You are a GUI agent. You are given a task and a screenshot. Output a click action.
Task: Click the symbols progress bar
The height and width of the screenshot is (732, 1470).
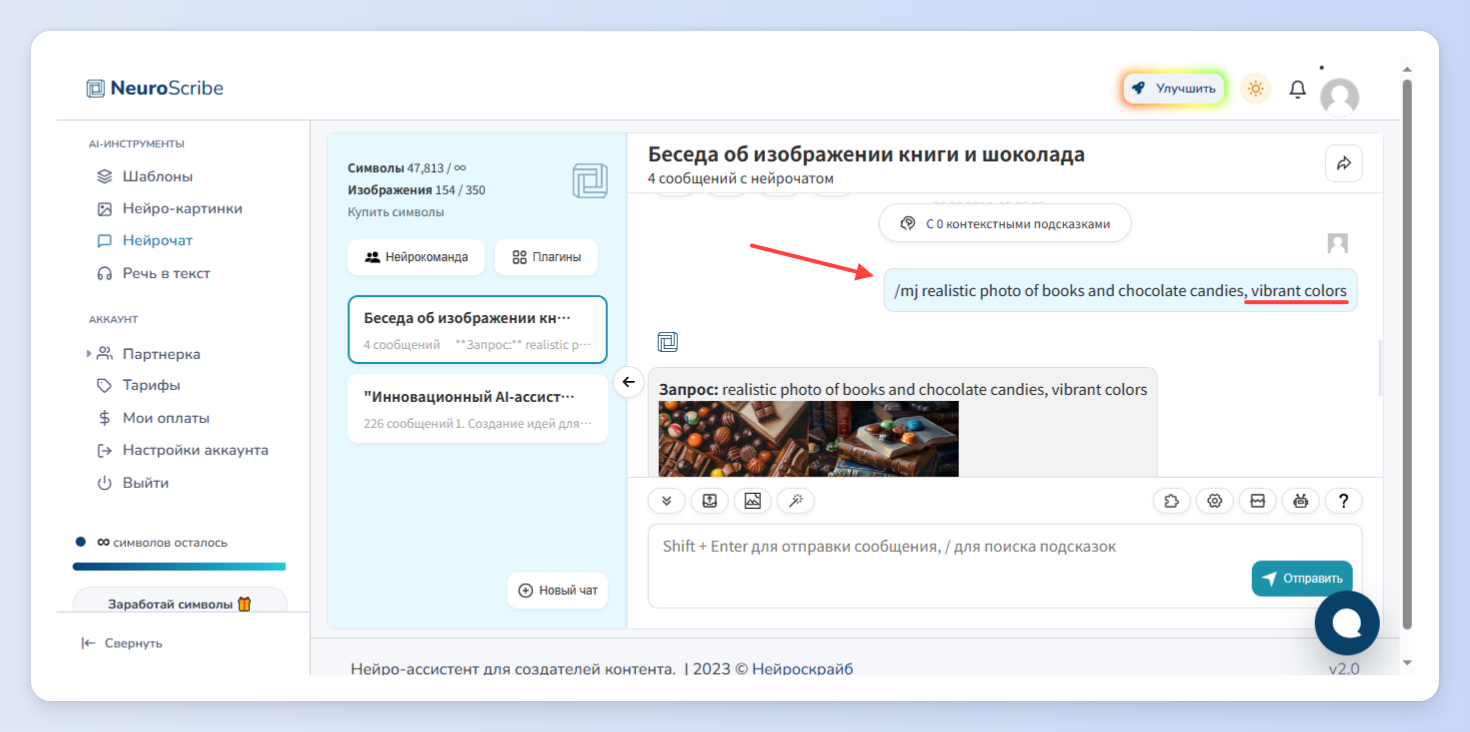pos(179,566)
